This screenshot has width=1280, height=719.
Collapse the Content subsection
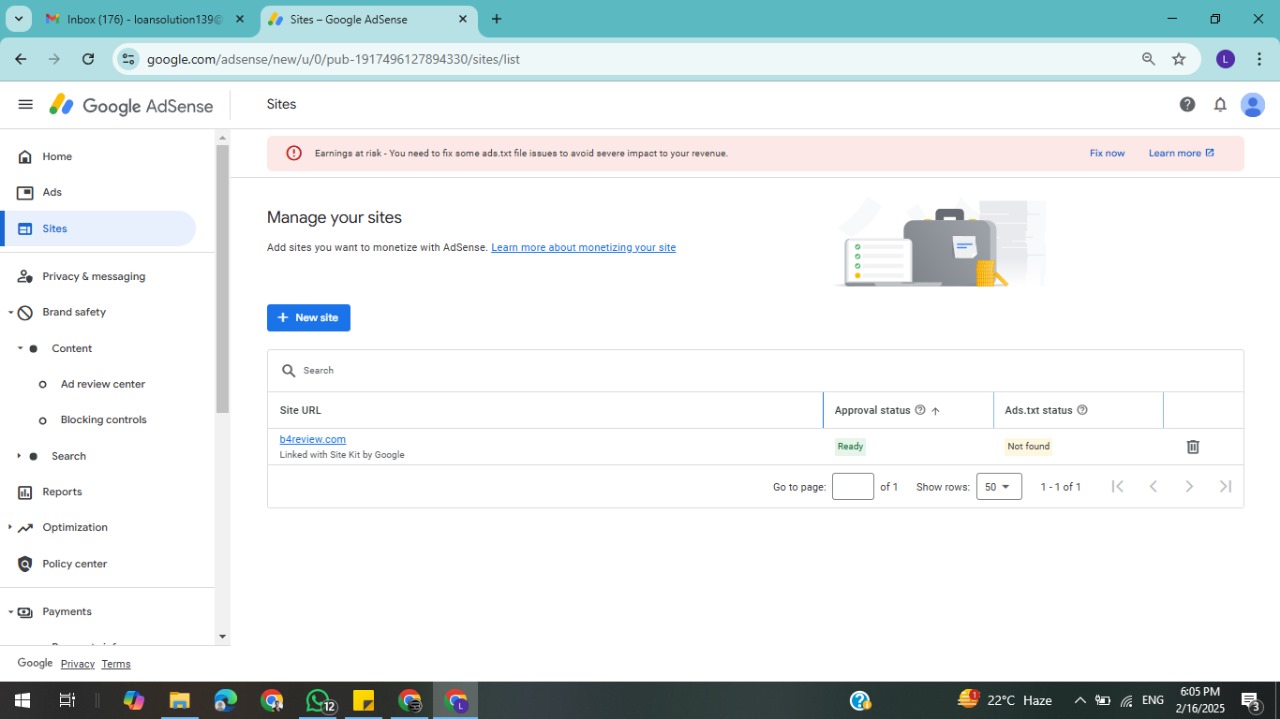coord(20,349)
